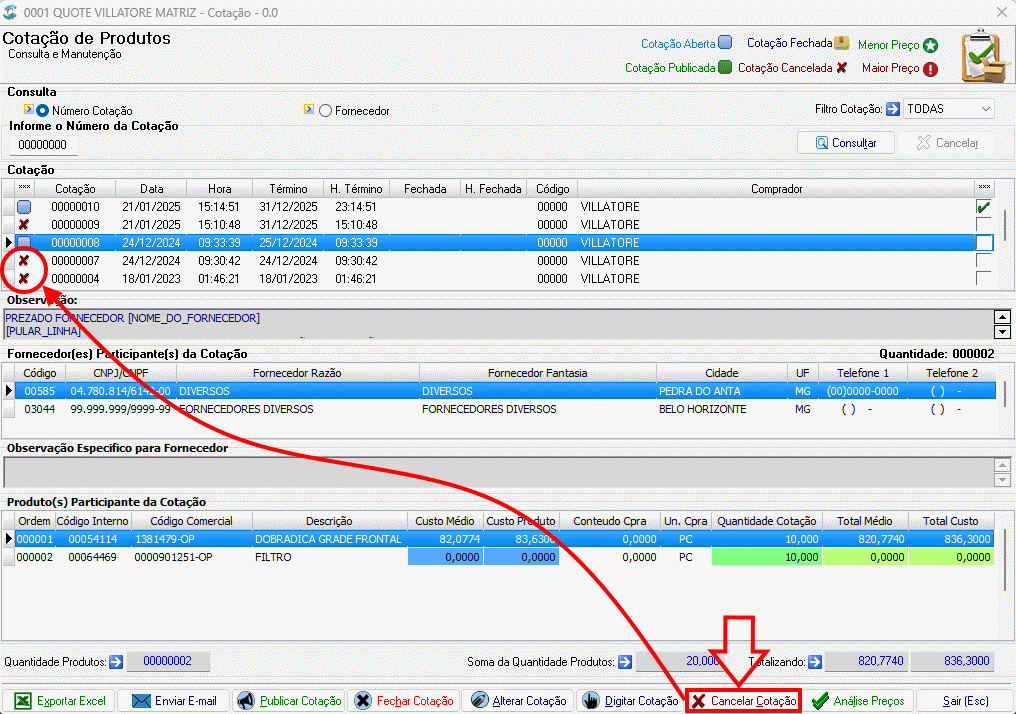1016x714 pixels.
Task: Tick the checkbox on quotation 00000004 row
Action: point(984,279)
